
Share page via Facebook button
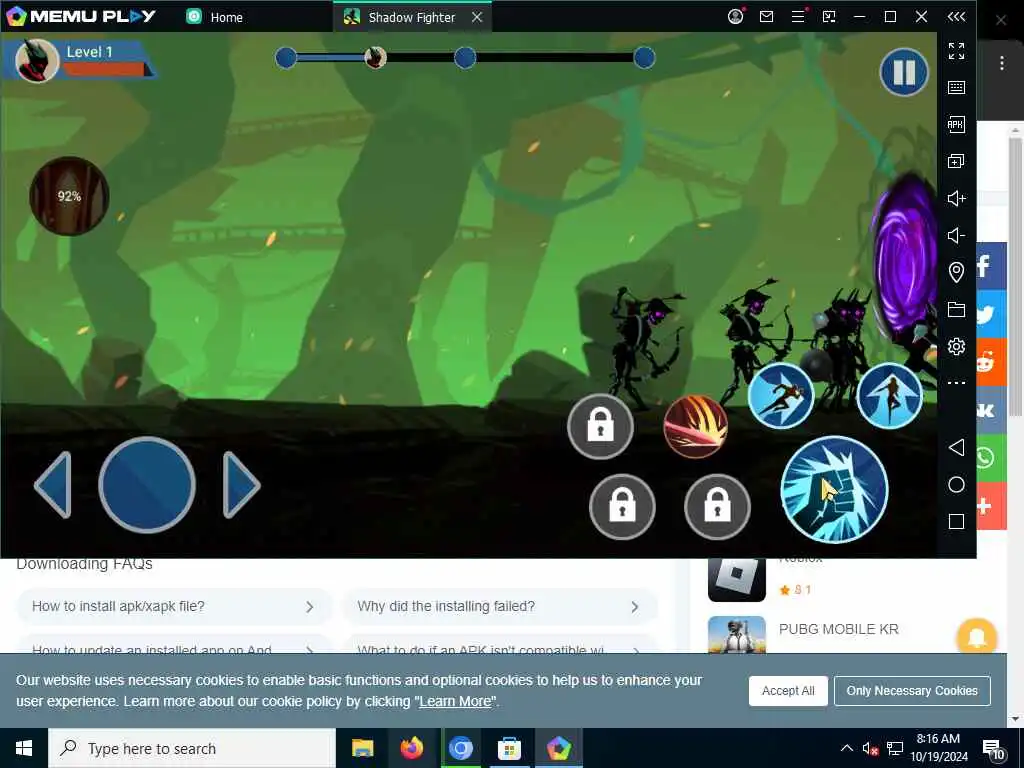click(991, 266)
